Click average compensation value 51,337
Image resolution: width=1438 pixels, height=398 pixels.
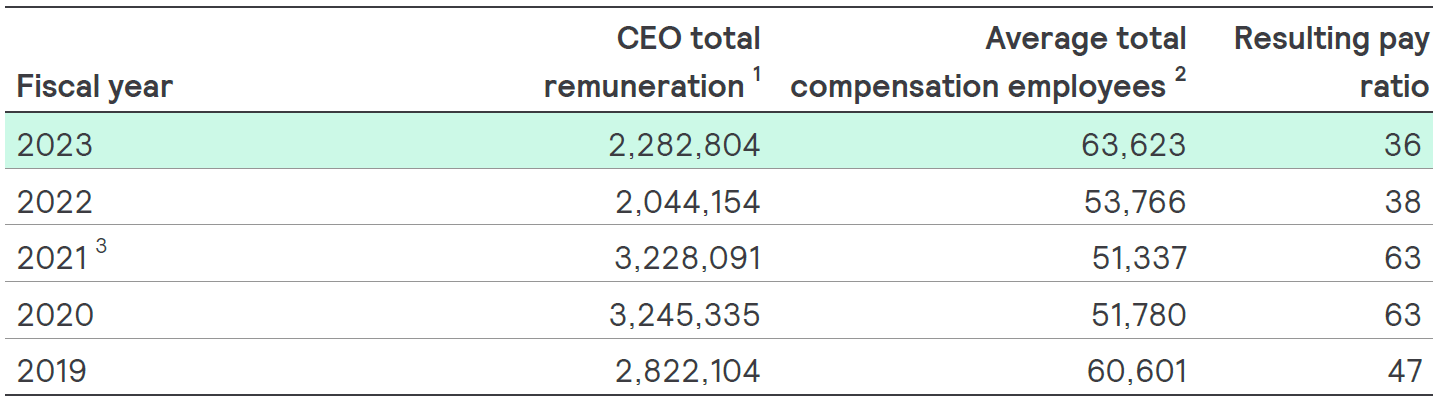click(x=1139, y=259)
